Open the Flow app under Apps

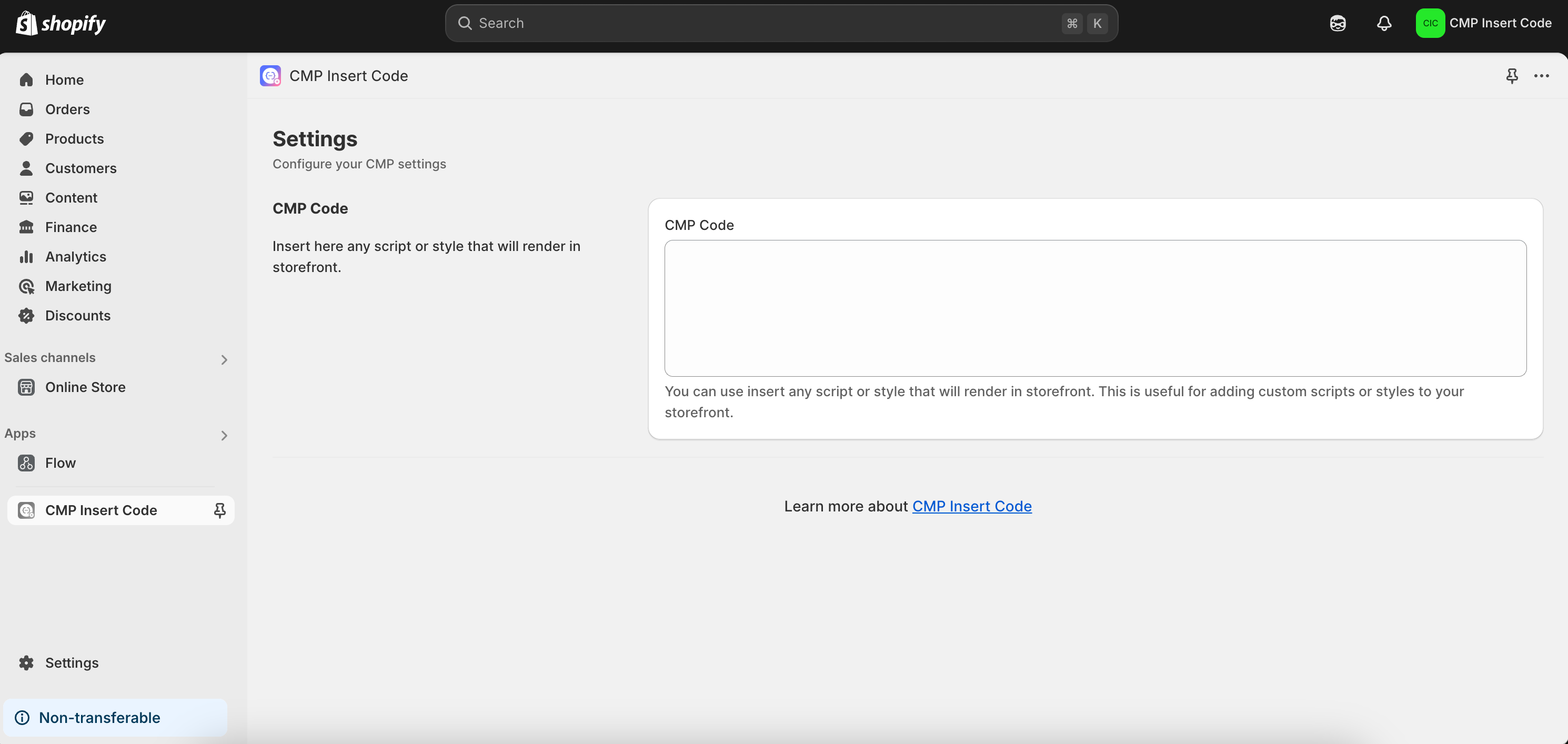(x=61, y=463)
